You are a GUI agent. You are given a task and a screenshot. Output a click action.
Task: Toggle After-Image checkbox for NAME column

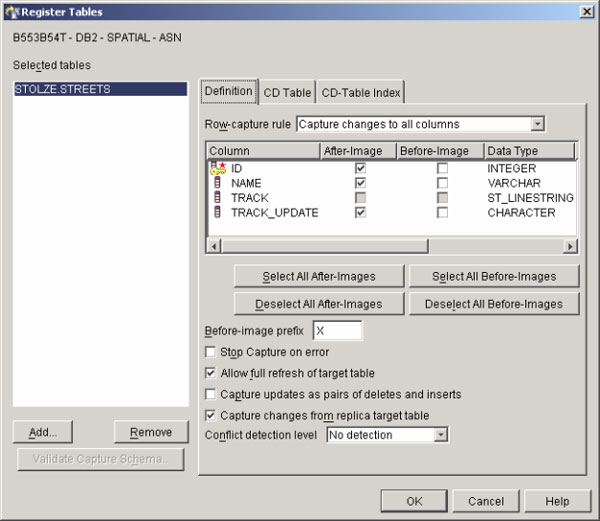[360, 184]
